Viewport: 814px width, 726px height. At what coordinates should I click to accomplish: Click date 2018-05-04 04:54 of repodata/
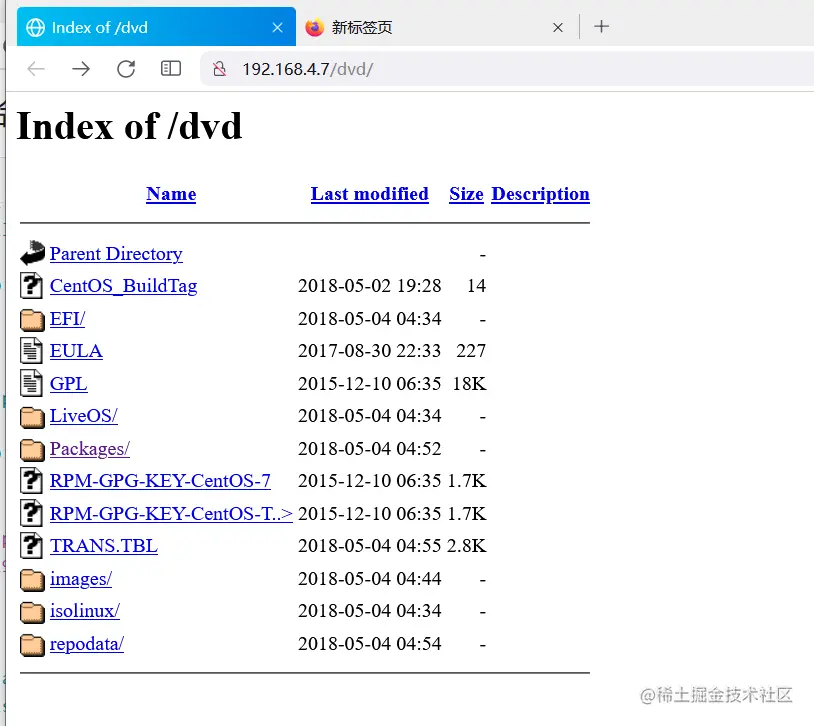[370, 644]
